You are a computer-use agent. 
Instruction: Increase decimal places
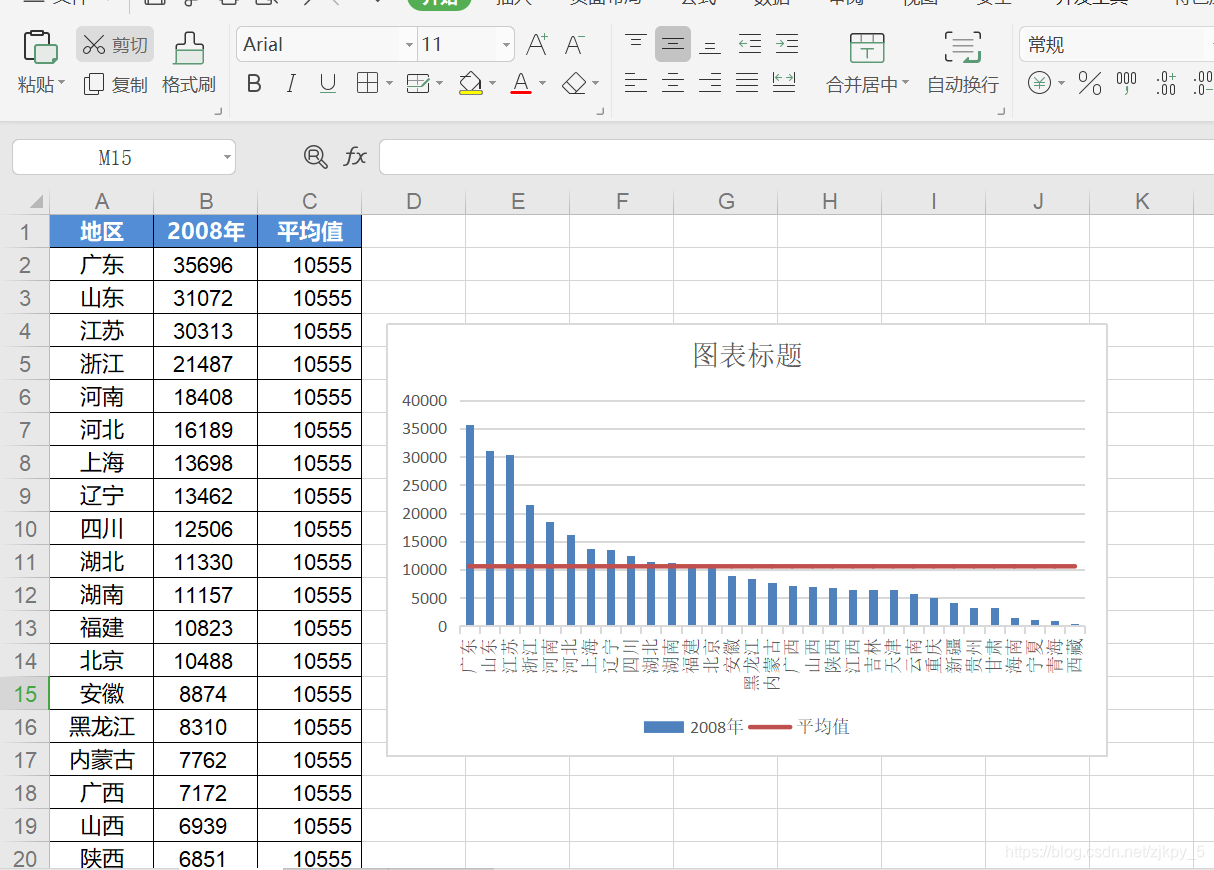coord(1166,84)
